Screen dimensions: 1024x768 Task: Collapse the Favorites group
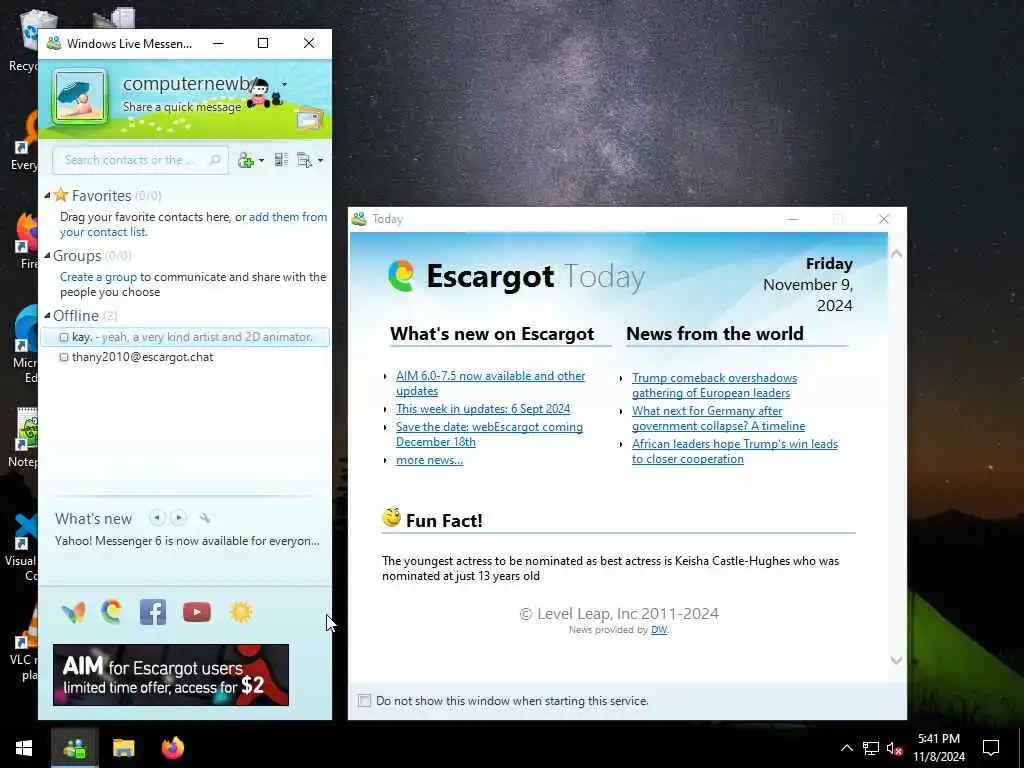click(x=47, y=195)
